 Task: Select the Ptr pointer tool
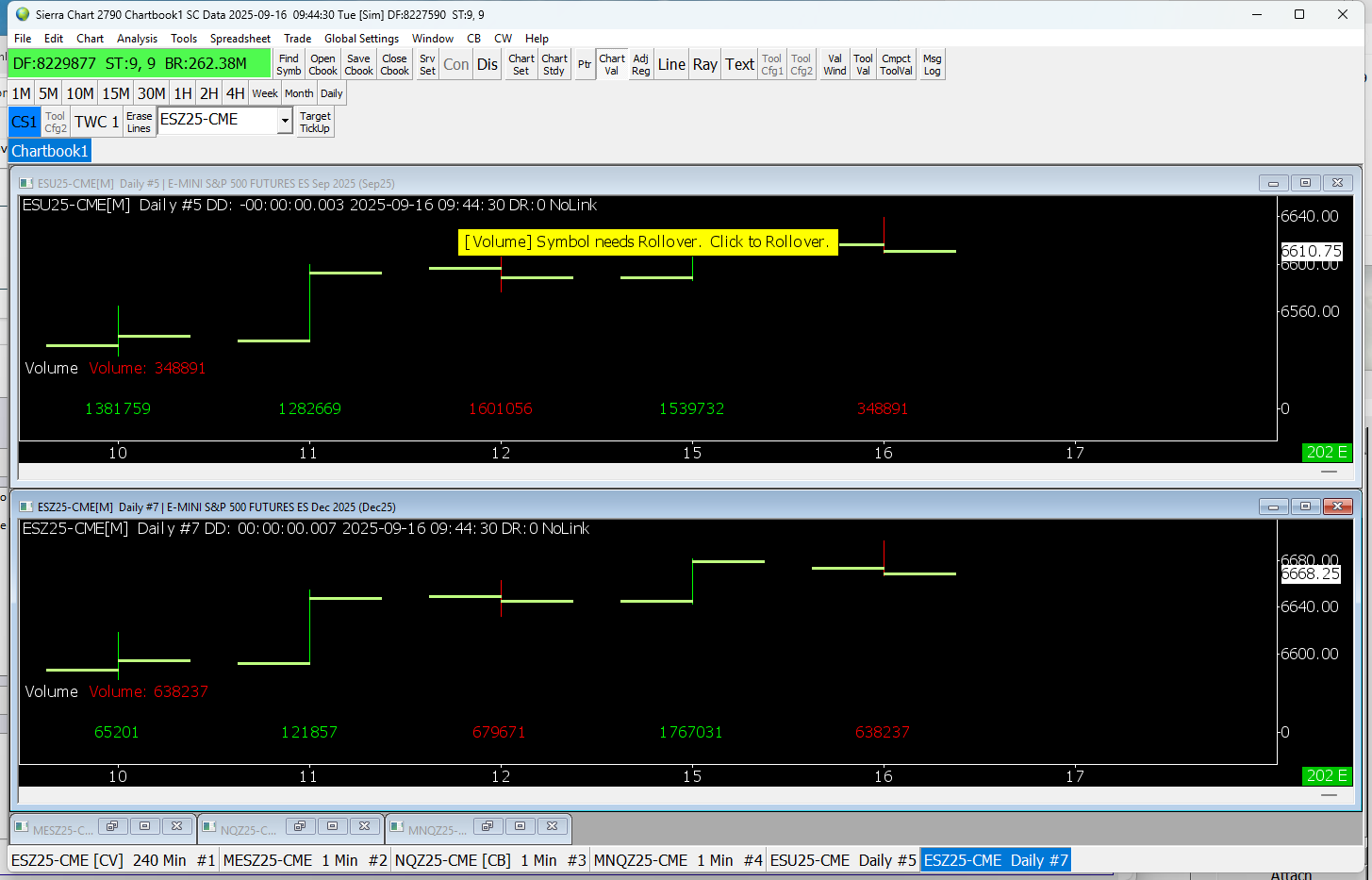[x=585, y=64]
